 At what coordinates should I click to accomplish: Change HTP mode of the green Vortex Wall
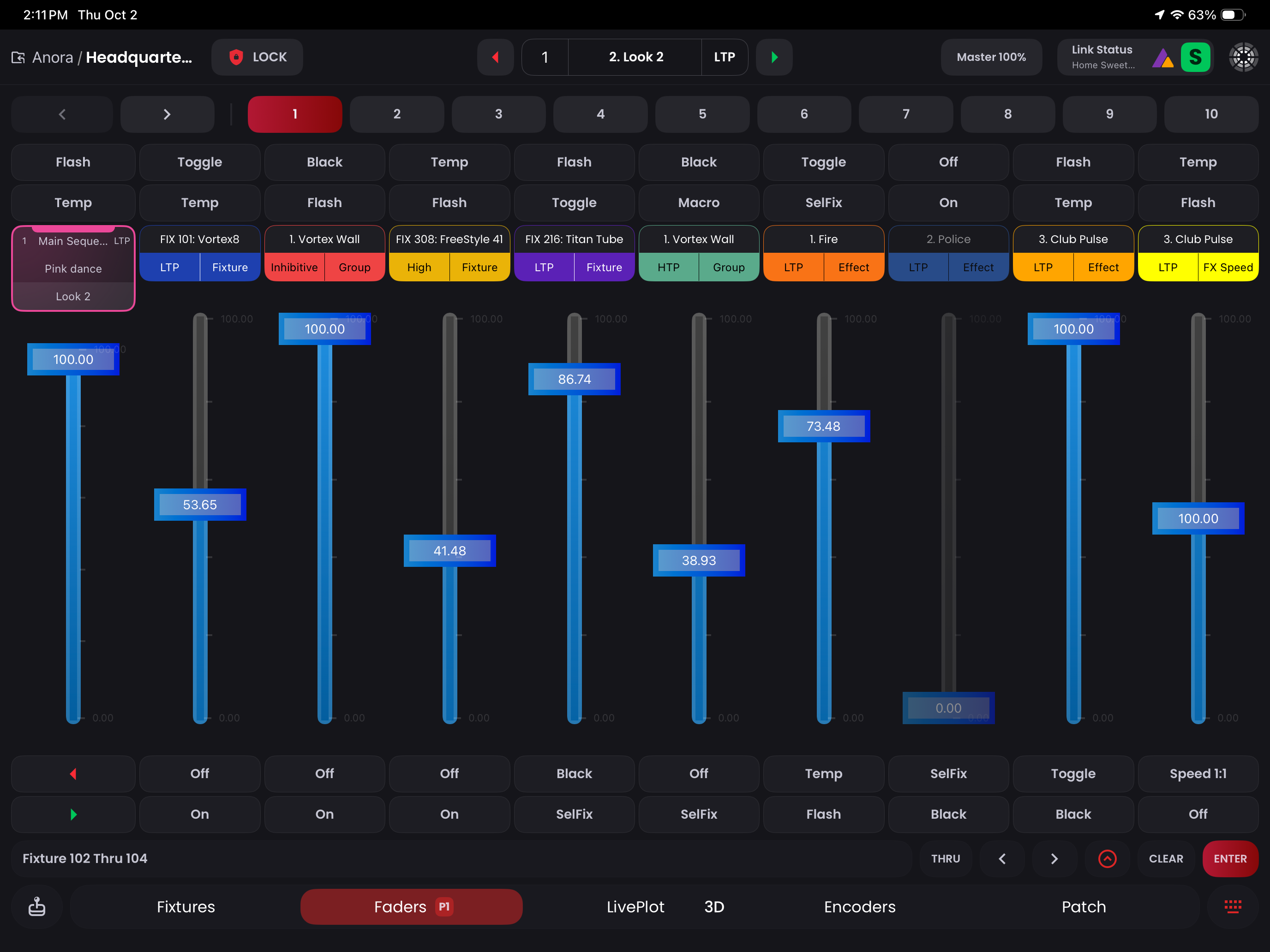point(668,268)
